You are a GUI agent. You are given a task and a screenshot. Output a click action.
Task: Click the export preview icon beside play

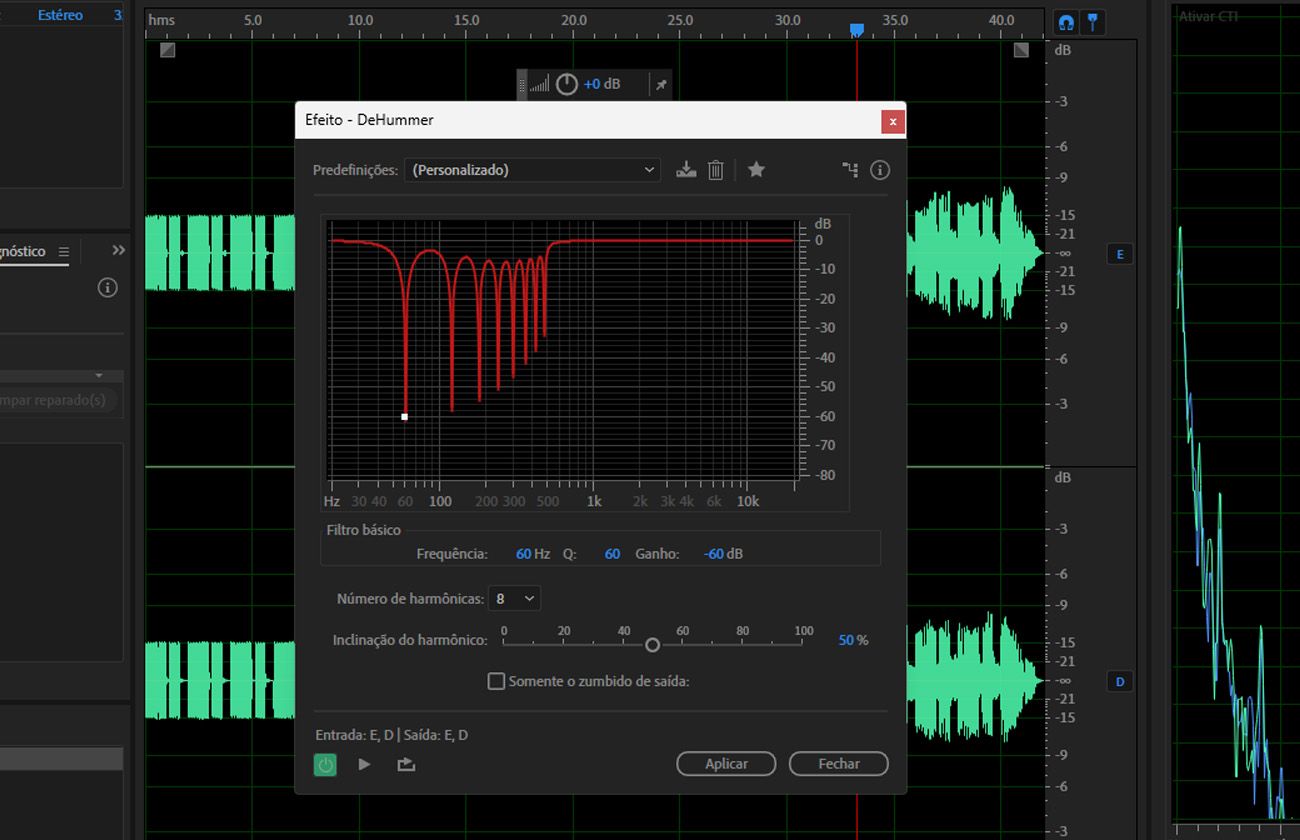click(x=405, y=764)
